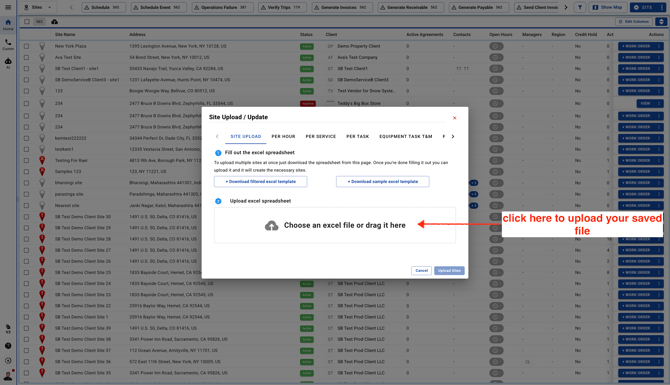670x385 pixels.
Task: Click Demo Property Client cell
Action: coord(359,46)
